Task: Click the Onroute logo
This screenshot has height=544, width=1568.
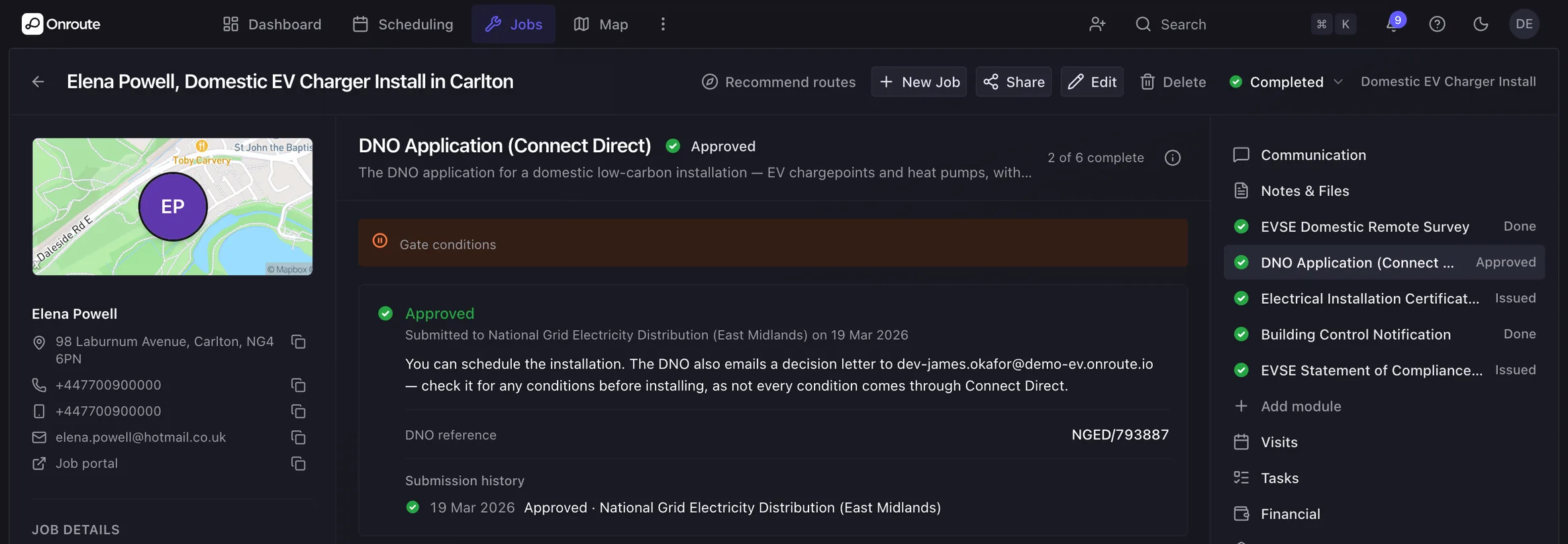Action: (61, 24)
